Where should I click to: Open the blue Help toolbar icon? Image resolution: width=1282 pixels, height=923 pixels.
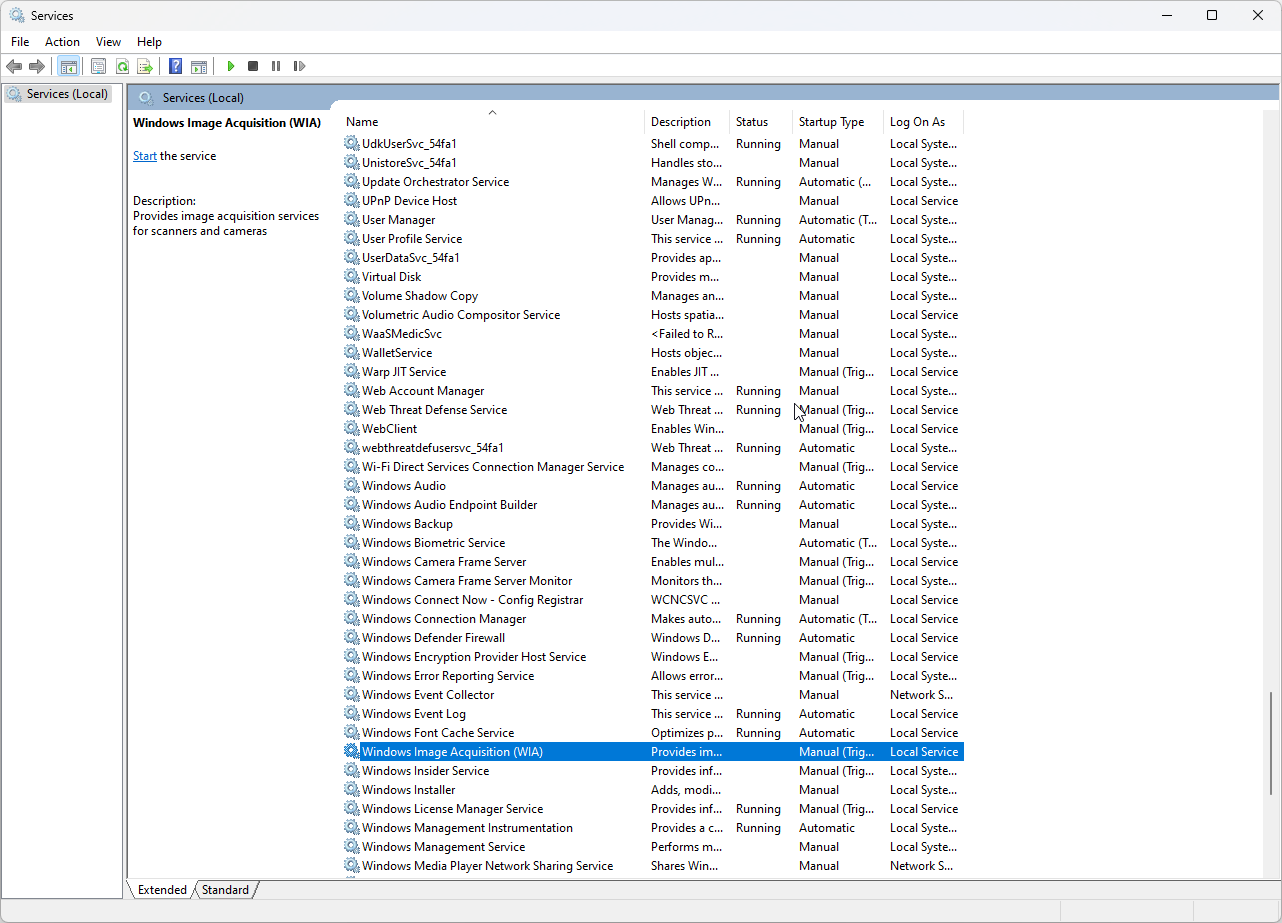pyautogui.click(x=175, y=66)
